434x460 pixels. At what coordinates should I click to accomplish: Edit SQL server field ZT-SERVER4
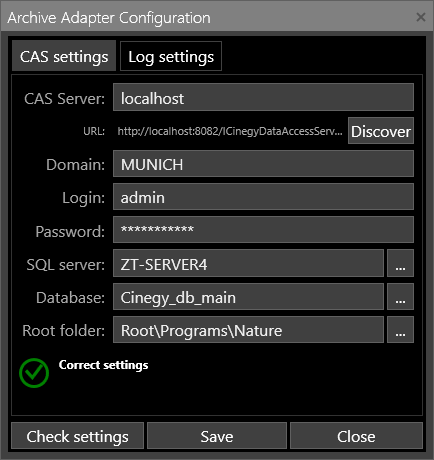[x=248, y=263]
